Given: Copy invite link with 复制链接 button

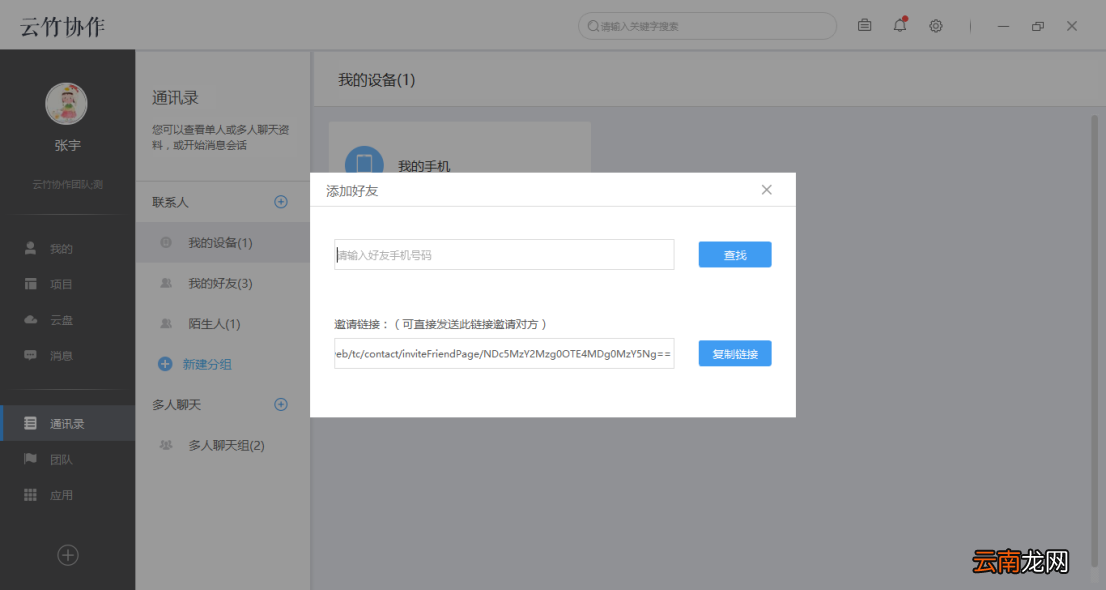Looking at the screenshot, I should [734, 354].
